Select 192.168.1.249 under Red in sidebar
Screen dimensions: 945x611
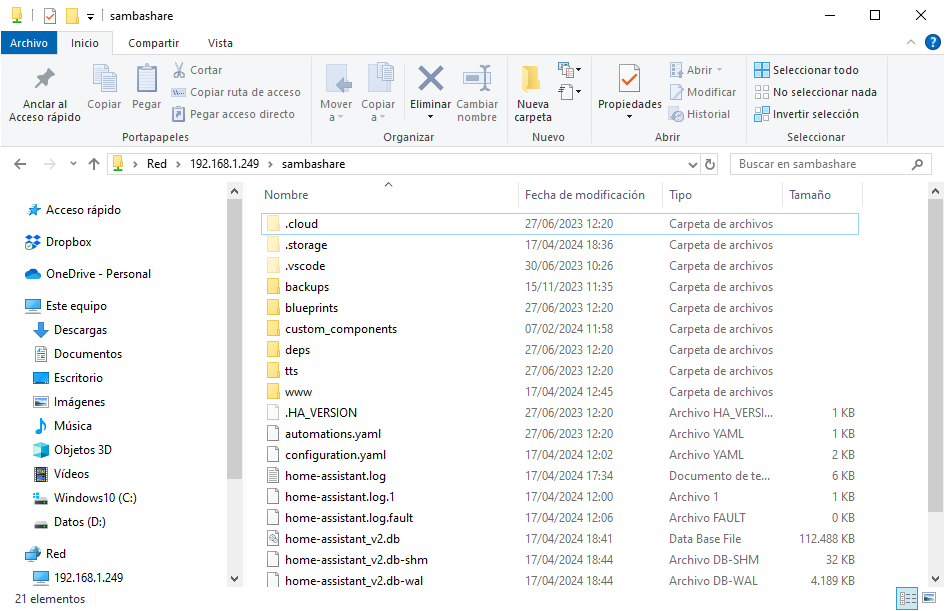pos(78,578)
